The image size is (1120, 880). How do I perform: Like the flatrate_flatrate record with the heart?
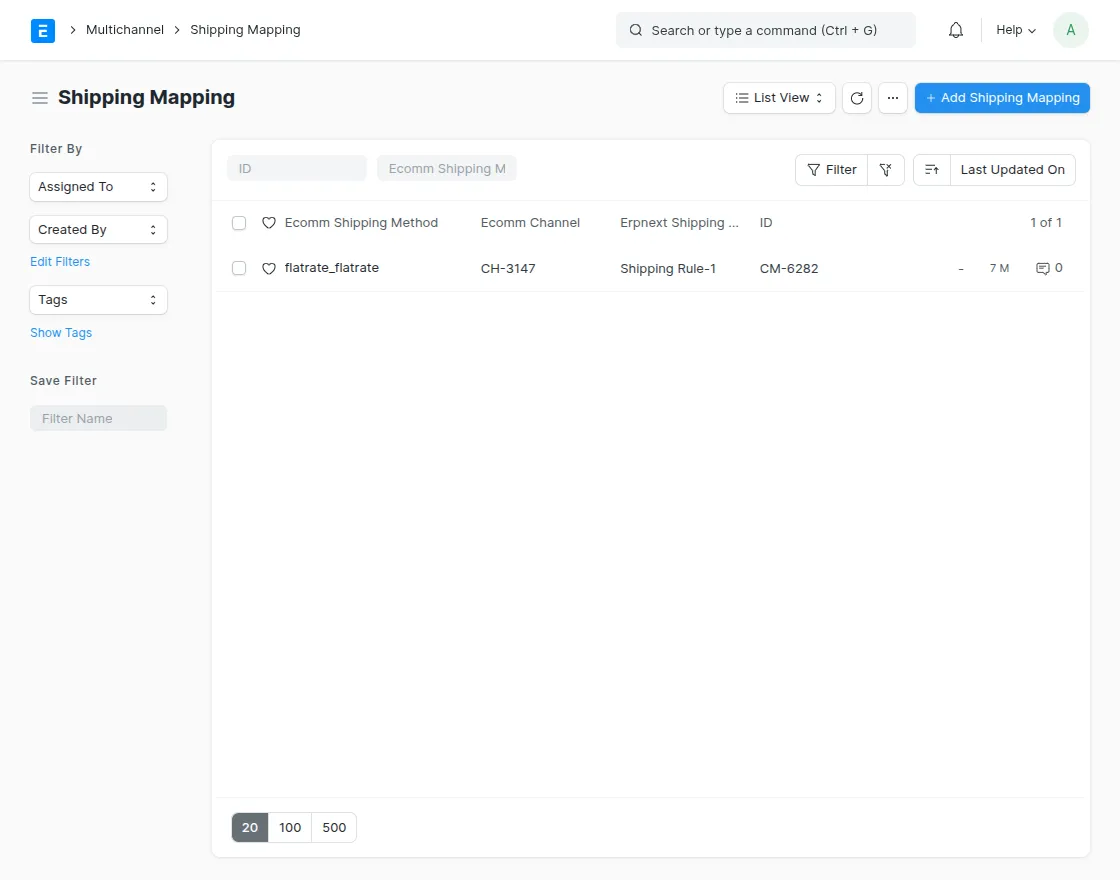tap(269, 267)
